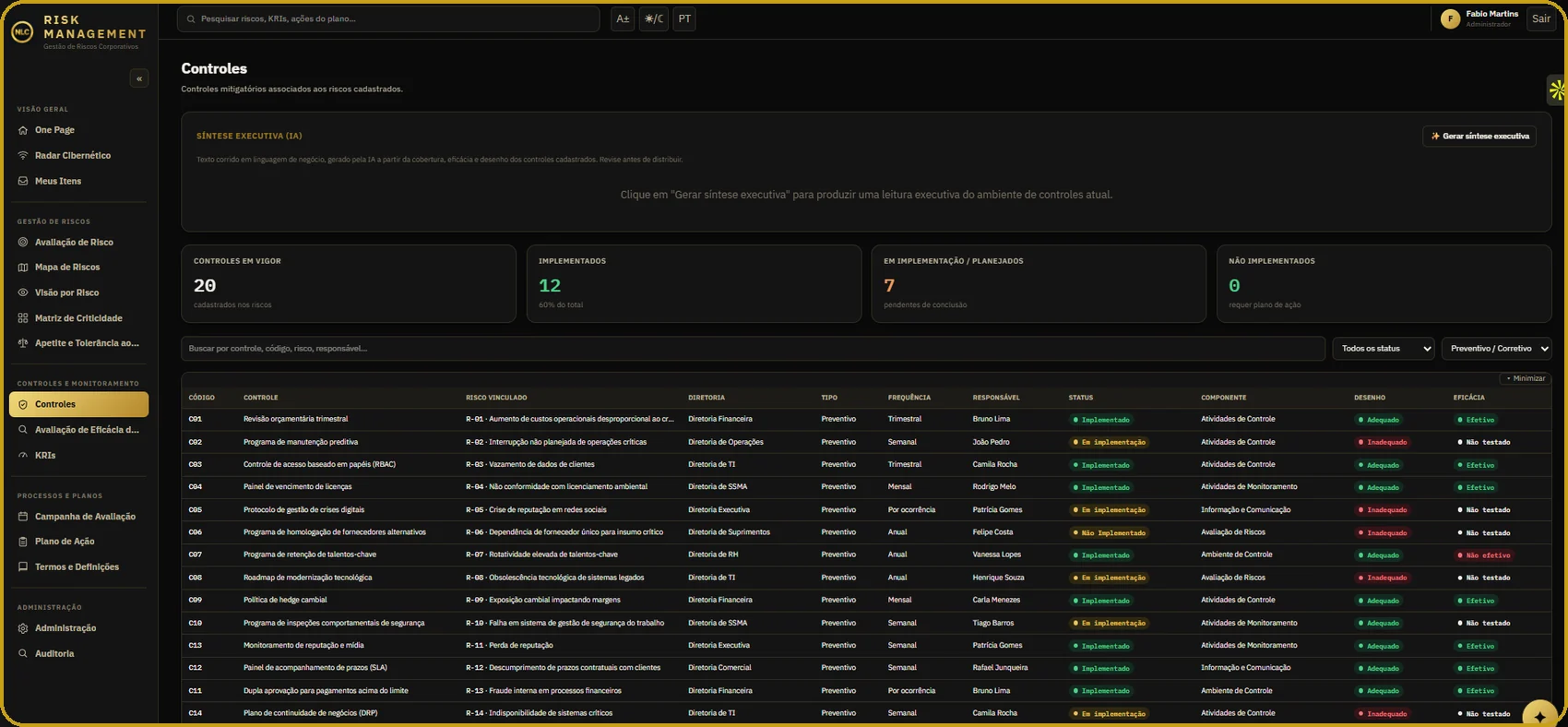Open the Plano de Ação page
Image resolution: width=1568 pixels, height=727 pixels.
78,542
